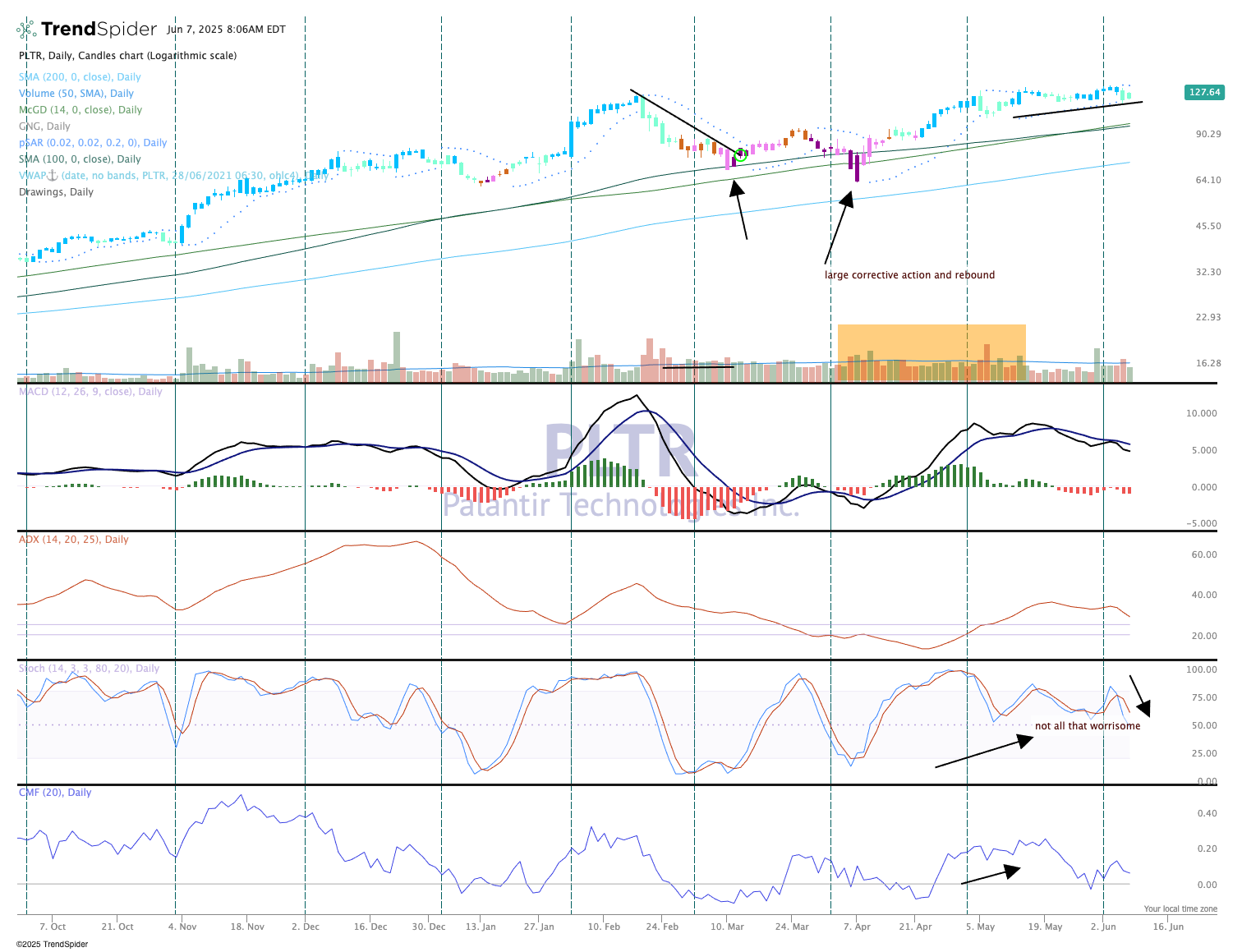The height and width of the screenshot is (952, 1242).
Task: Click the CMF (20) pane label
Action: (x=56, y=793)
